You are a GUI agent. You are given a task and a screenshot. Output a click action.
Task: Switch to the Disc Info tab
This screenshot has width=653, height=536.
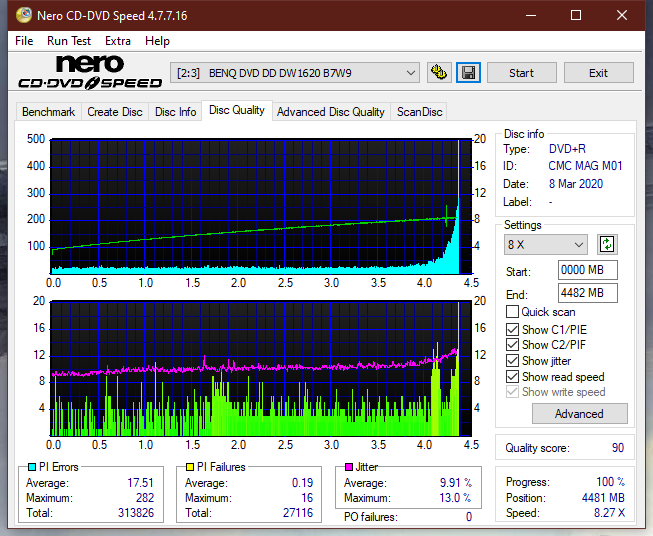(x=175, y=112)
